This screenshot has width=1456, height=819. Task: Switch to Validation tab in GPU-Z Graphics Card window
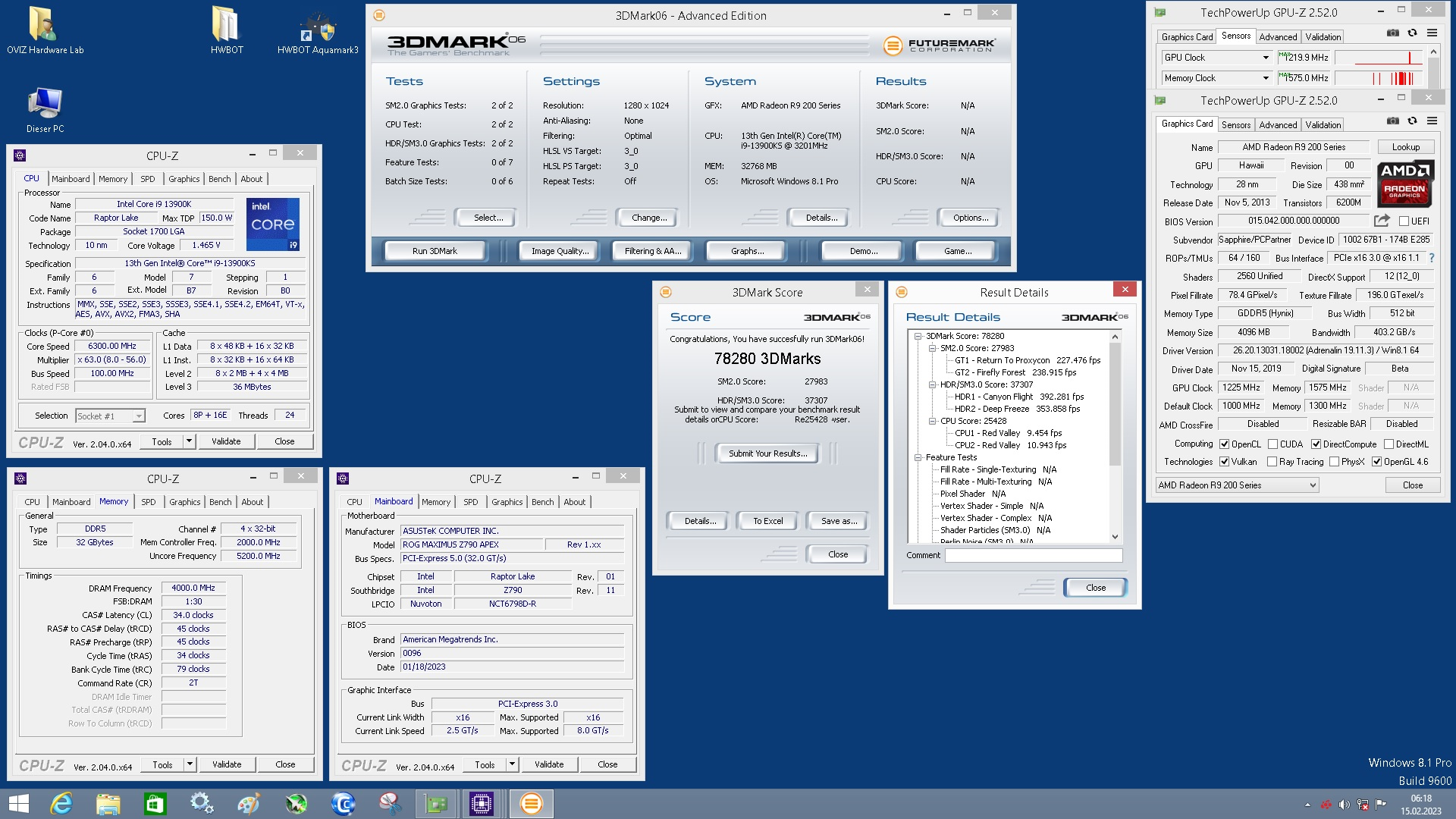[x=1323, y=124]
